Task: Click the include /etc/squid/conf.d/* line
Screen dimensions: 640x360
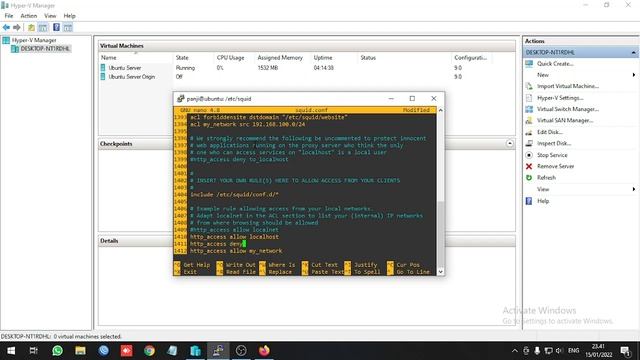Action: [x=234, y=194]
